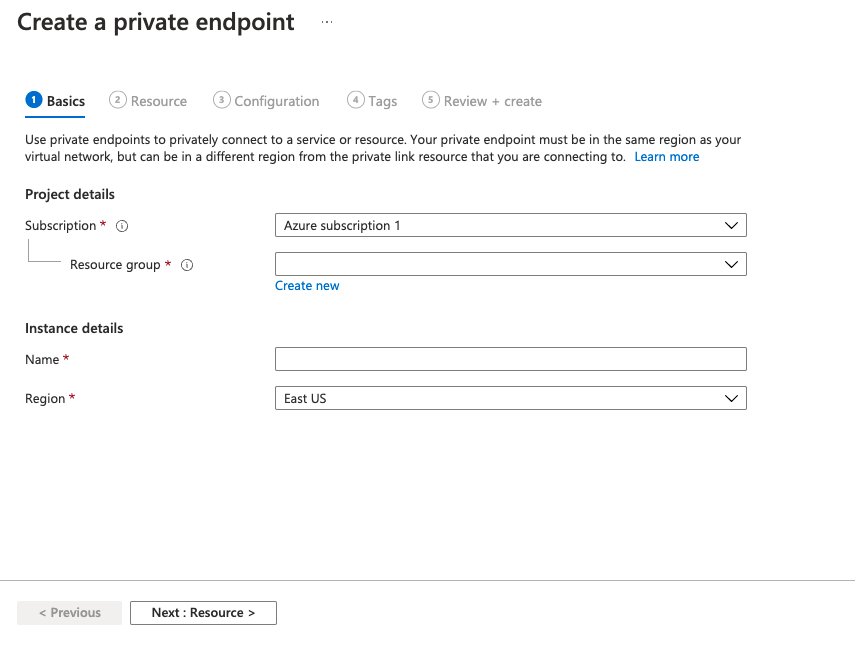The image size is (855, 650).
Task: Focus the Name text input field
Action: click(x=510, y=359)
